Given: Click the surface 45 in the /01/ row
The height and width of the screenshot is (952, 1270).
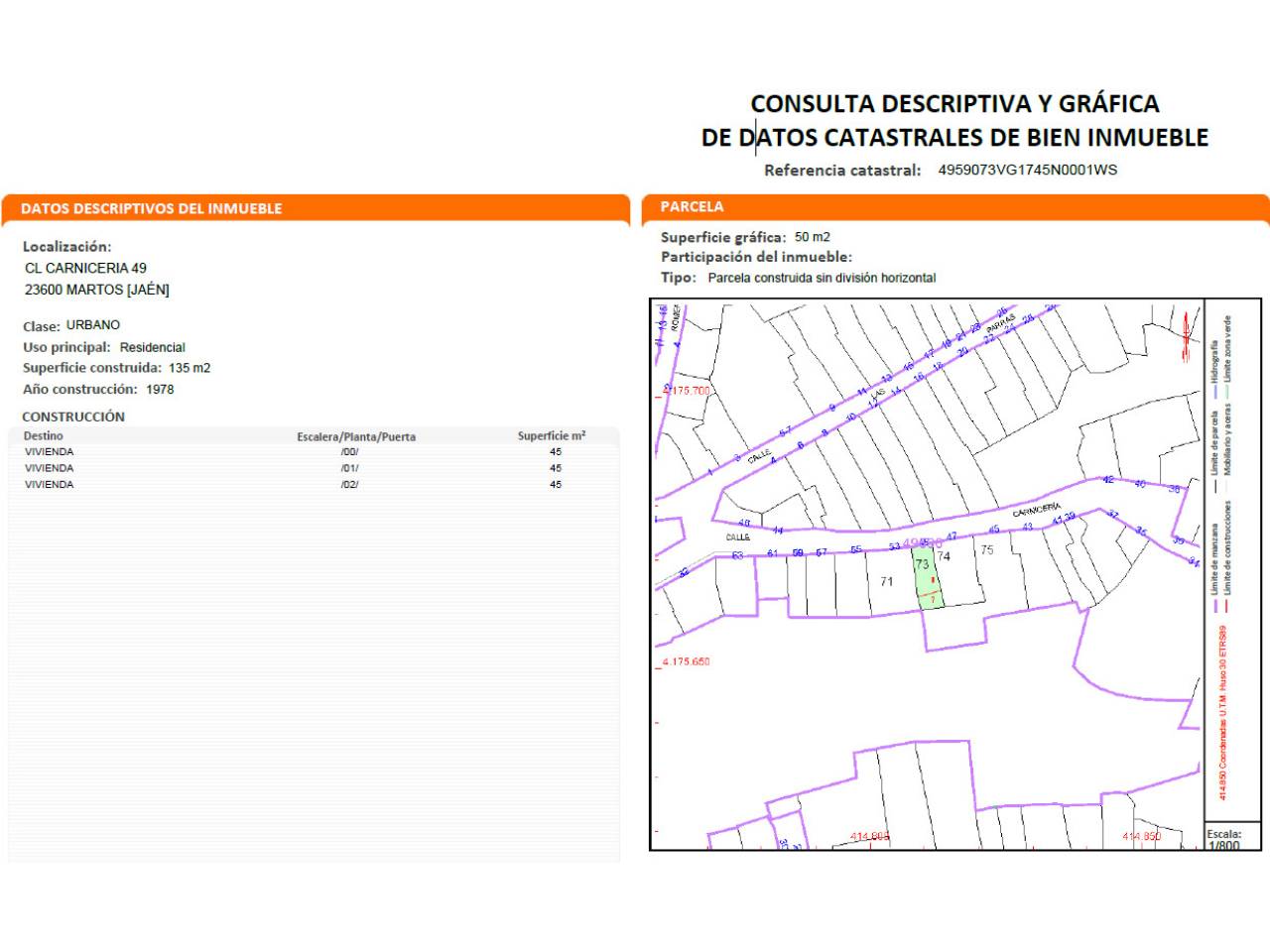Looking at the screenshot, I should click(556, 468).
